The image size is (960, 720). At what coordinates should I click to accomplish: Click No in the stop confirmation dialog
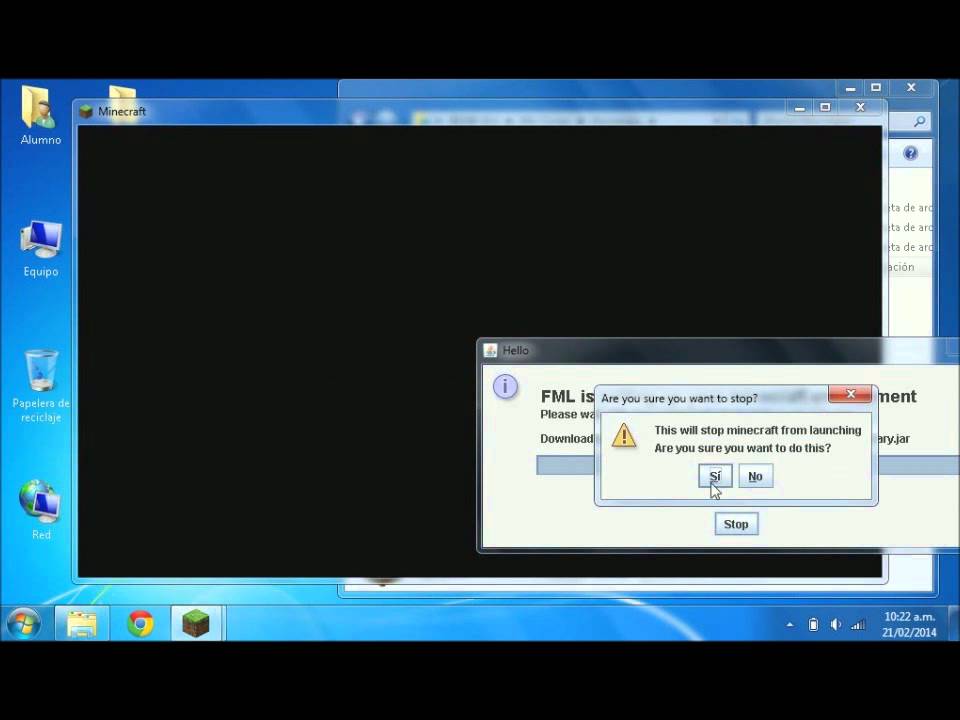[x=756, y=476]
